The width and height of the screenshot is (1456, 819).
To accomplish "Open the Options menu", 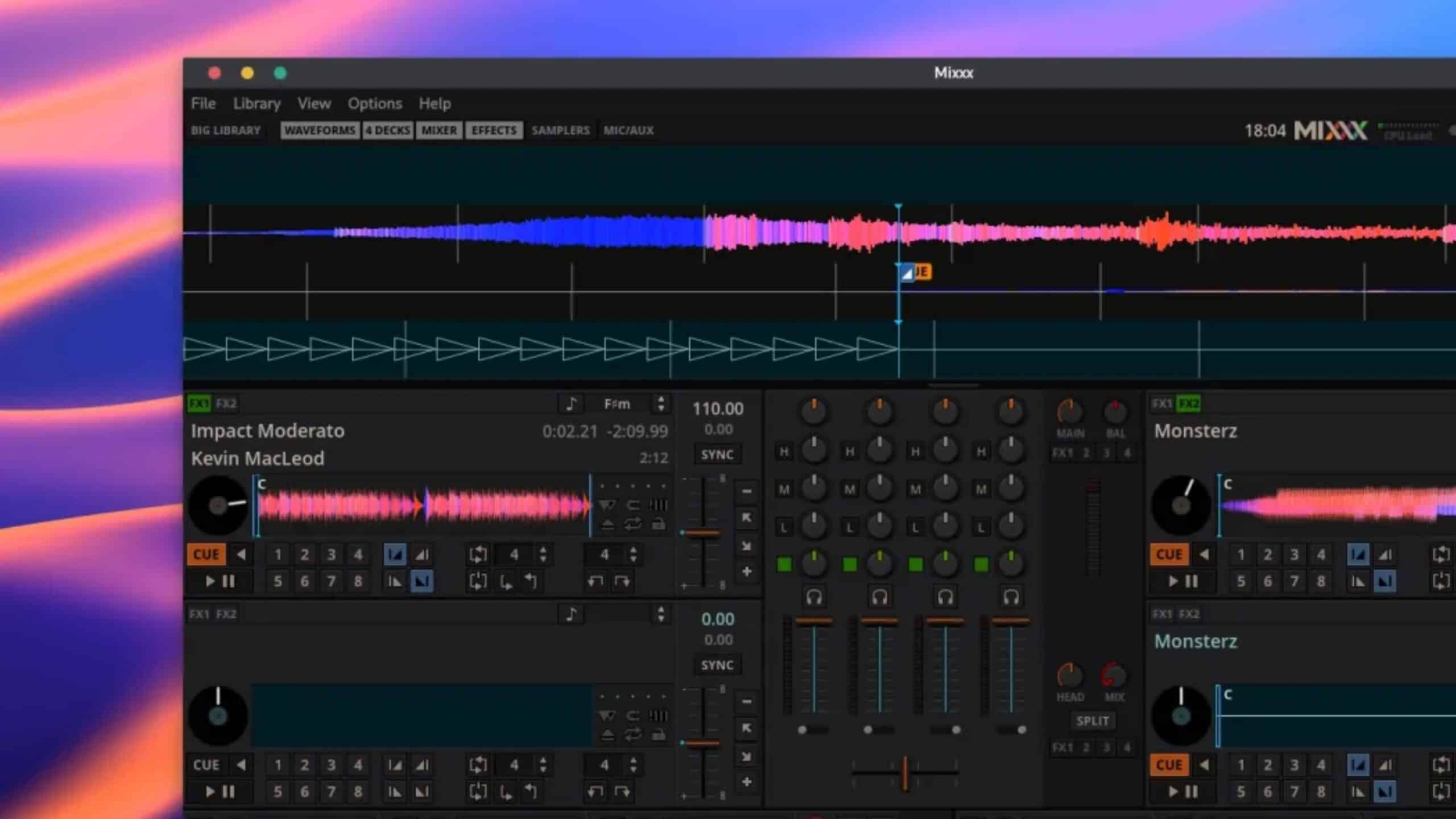I will tap(375, 104).
